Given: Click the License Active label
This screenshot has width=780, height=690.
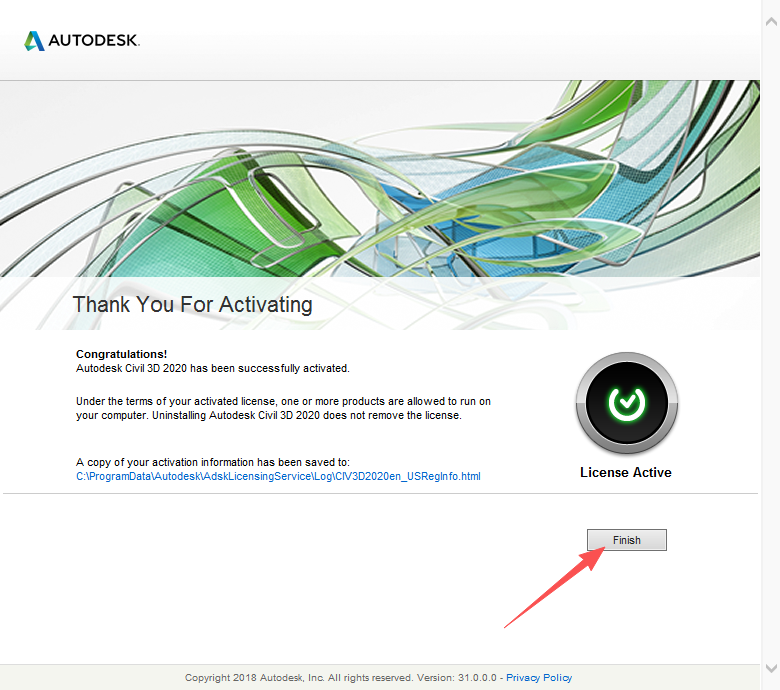Looking at the screenshot, I should tap(626, 472).
